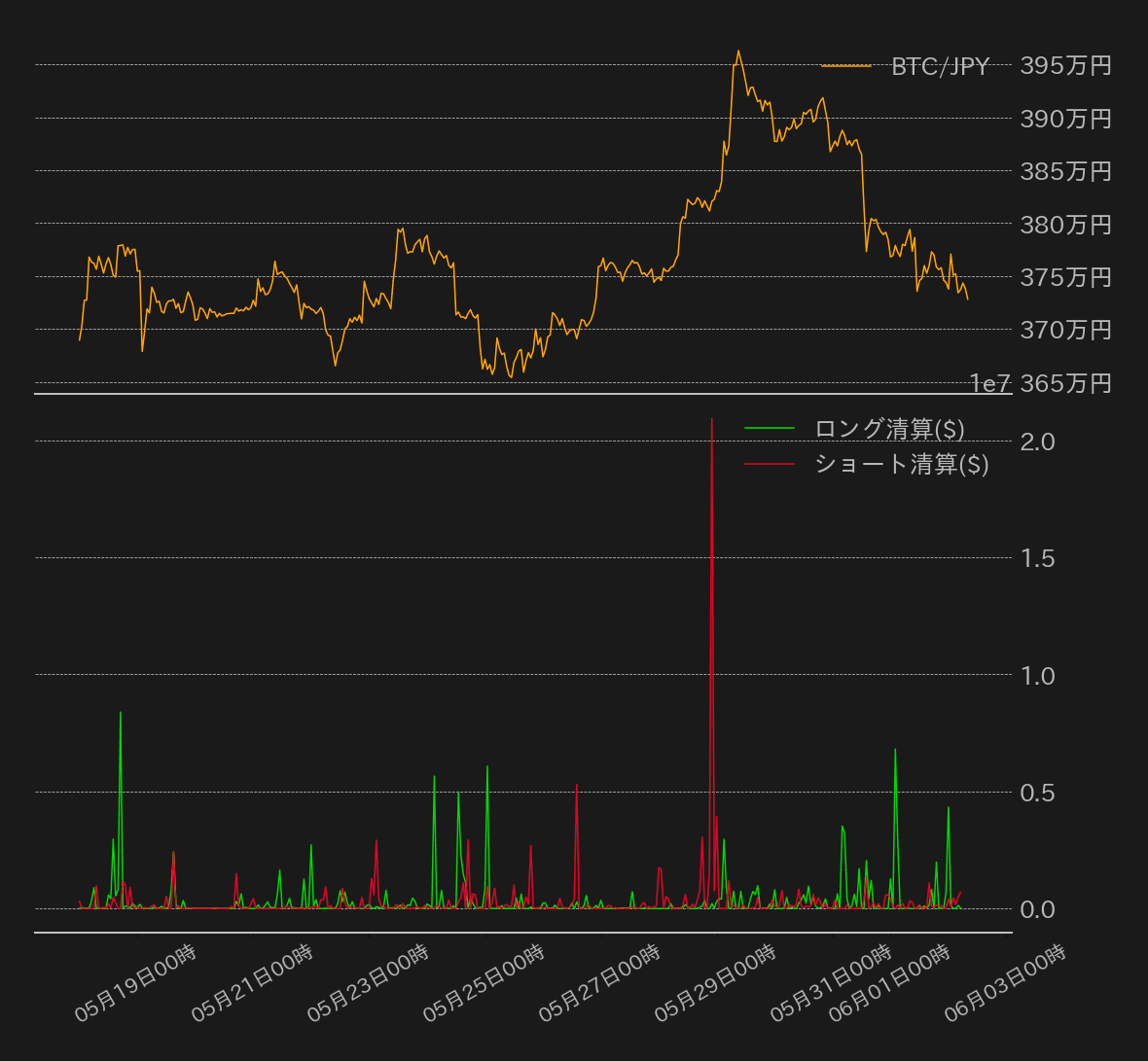Click the 365万円 price axis label
This screenshot has height=1061, width=1148.
pos(1065,383)
